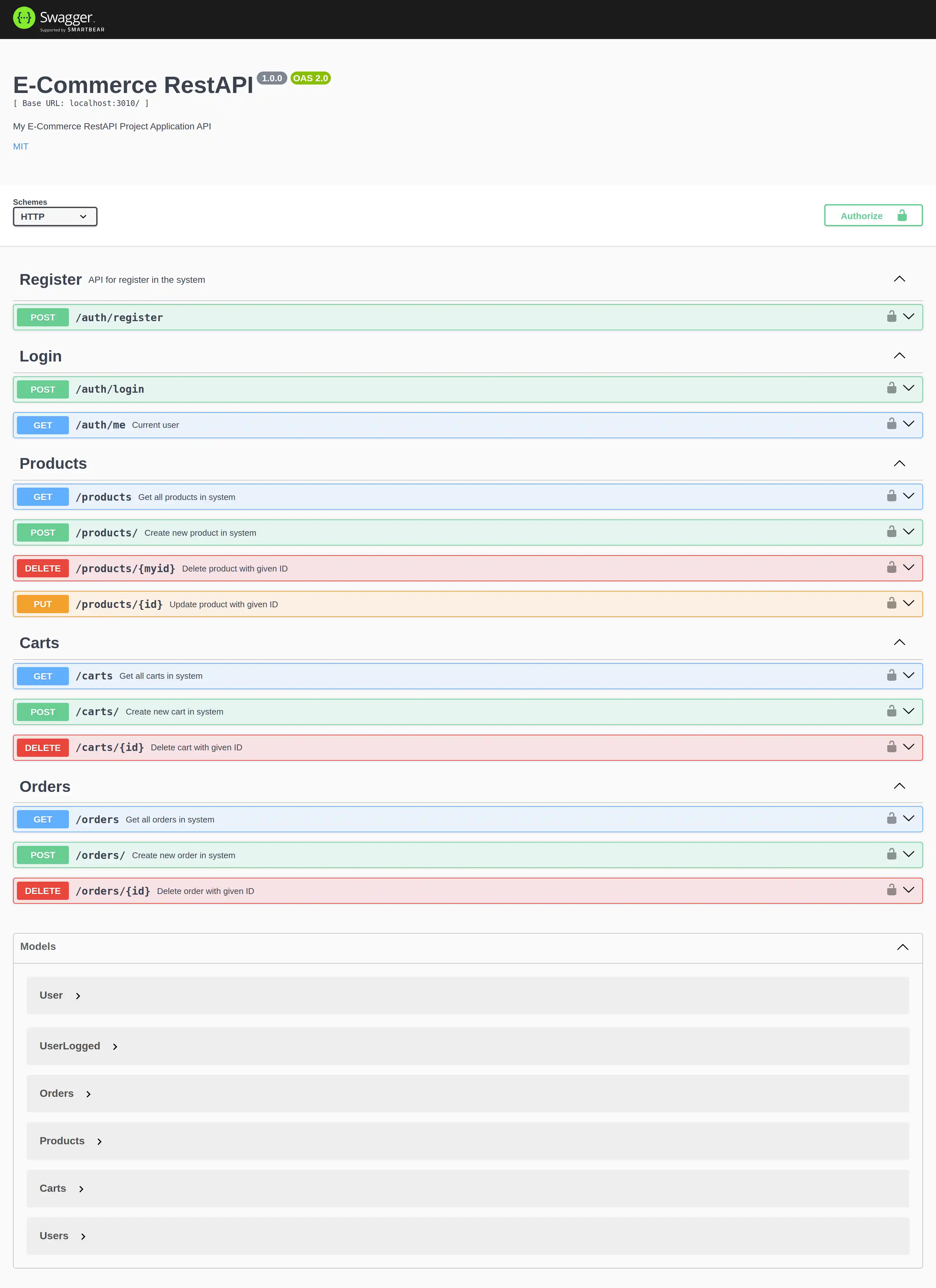Click the lock icon on POST /products/
Screen dimensions: 936x1288
pos(892,532)
